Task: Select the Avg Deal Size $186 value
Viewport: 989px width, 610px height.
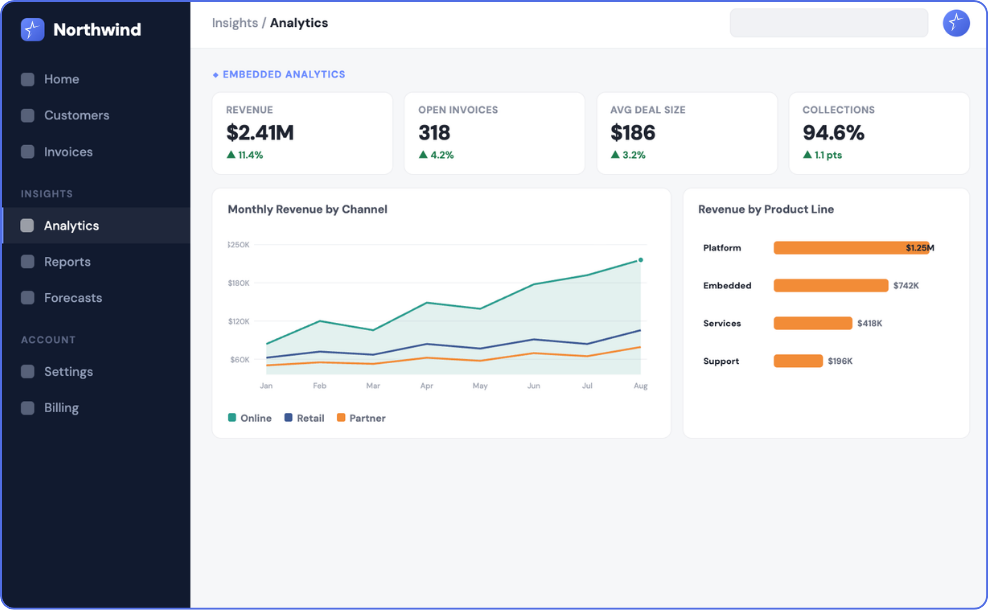Action: [633, 133]
